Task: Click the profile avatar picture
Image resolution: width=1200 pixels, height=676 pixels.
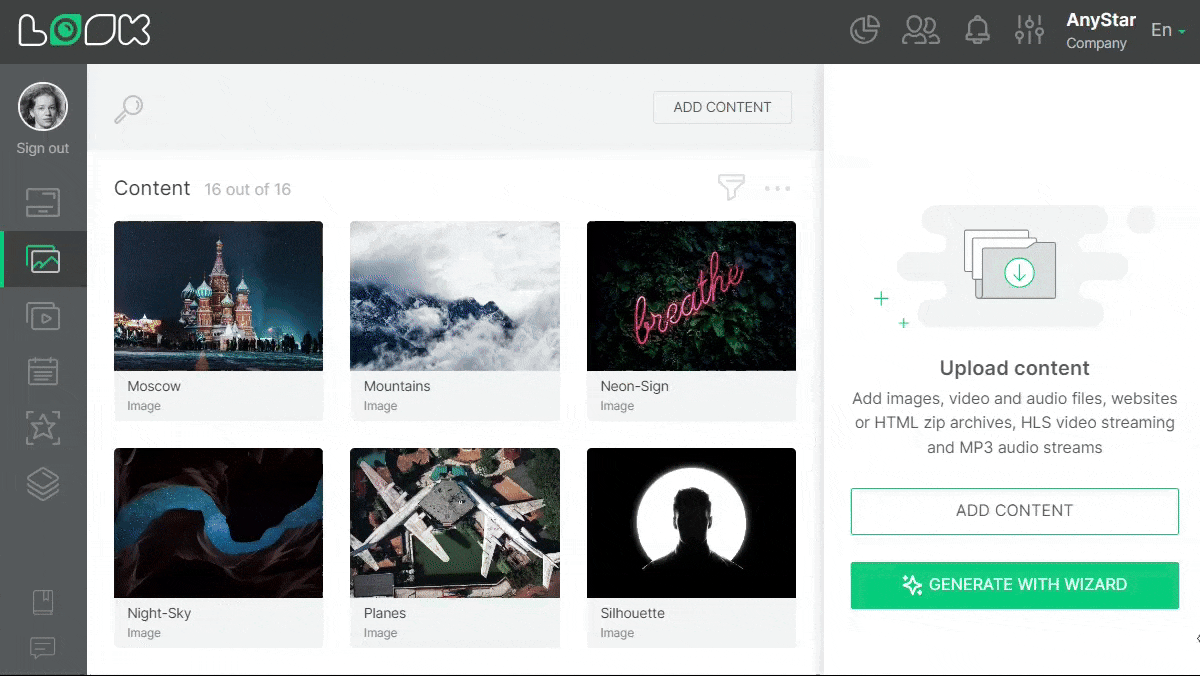Action: tap(42, 106)
